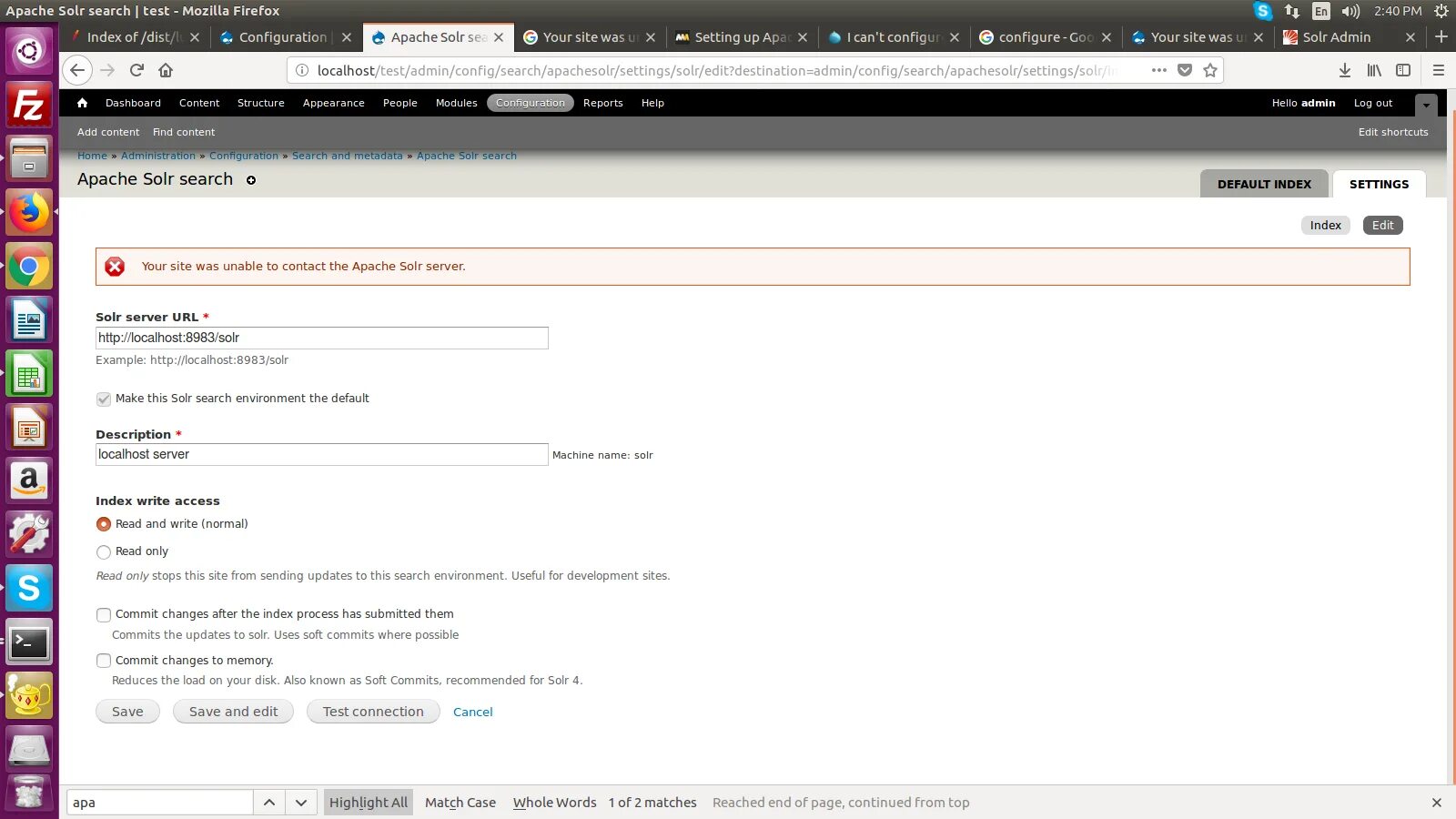Viewport: 1456px width, 819px height.
Task: Switch to the DEFAULT INDEX tab
Action: [1264, 184]
